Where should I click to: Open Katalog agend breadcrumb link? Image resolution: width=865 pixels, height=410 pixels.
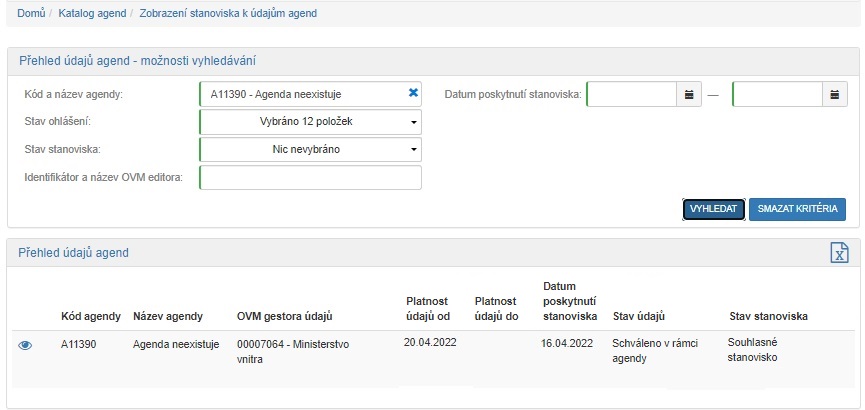[x=92, y=13]
